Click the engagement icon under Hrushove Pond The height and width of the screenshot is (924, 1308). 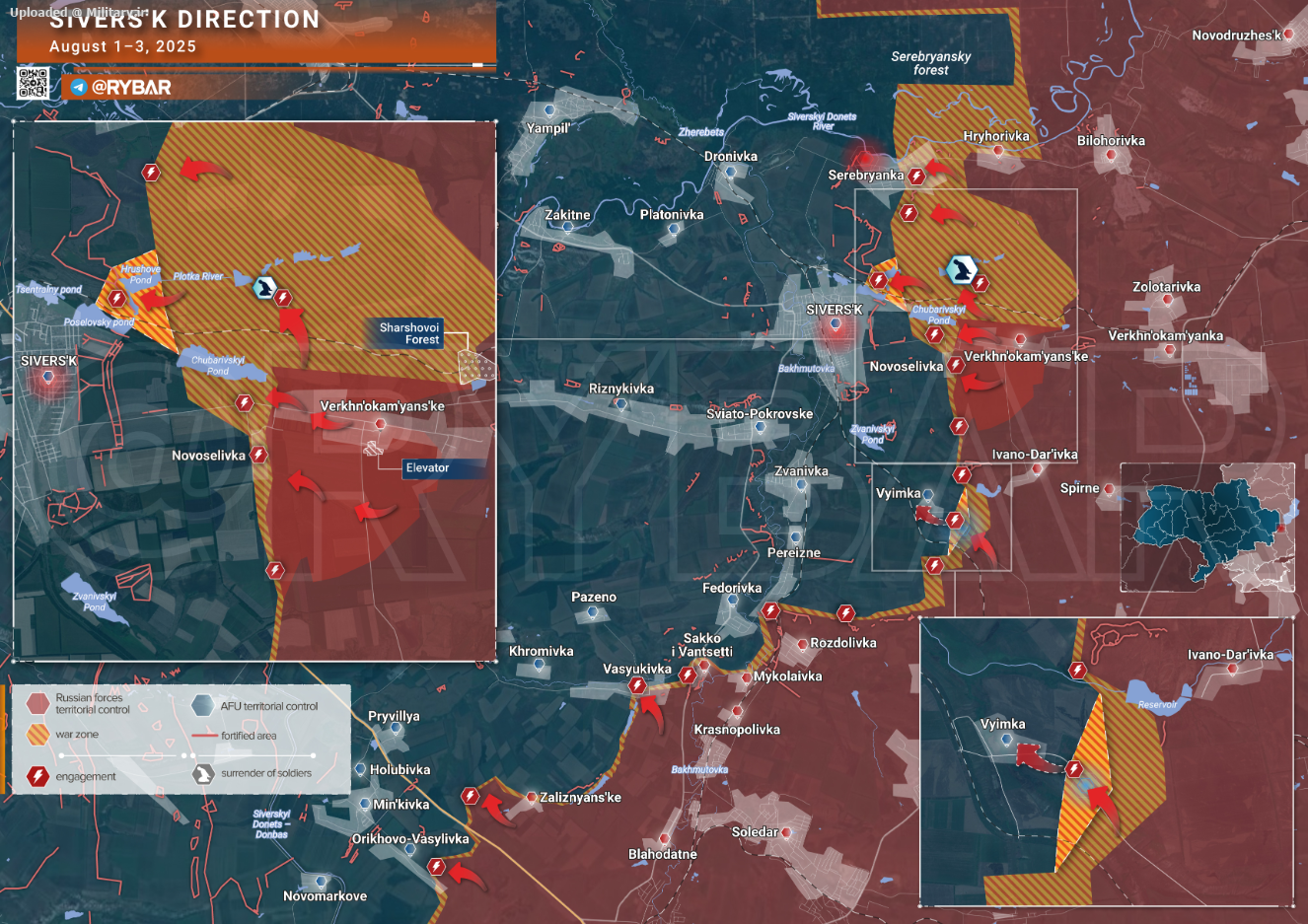[x=116, y=299]
